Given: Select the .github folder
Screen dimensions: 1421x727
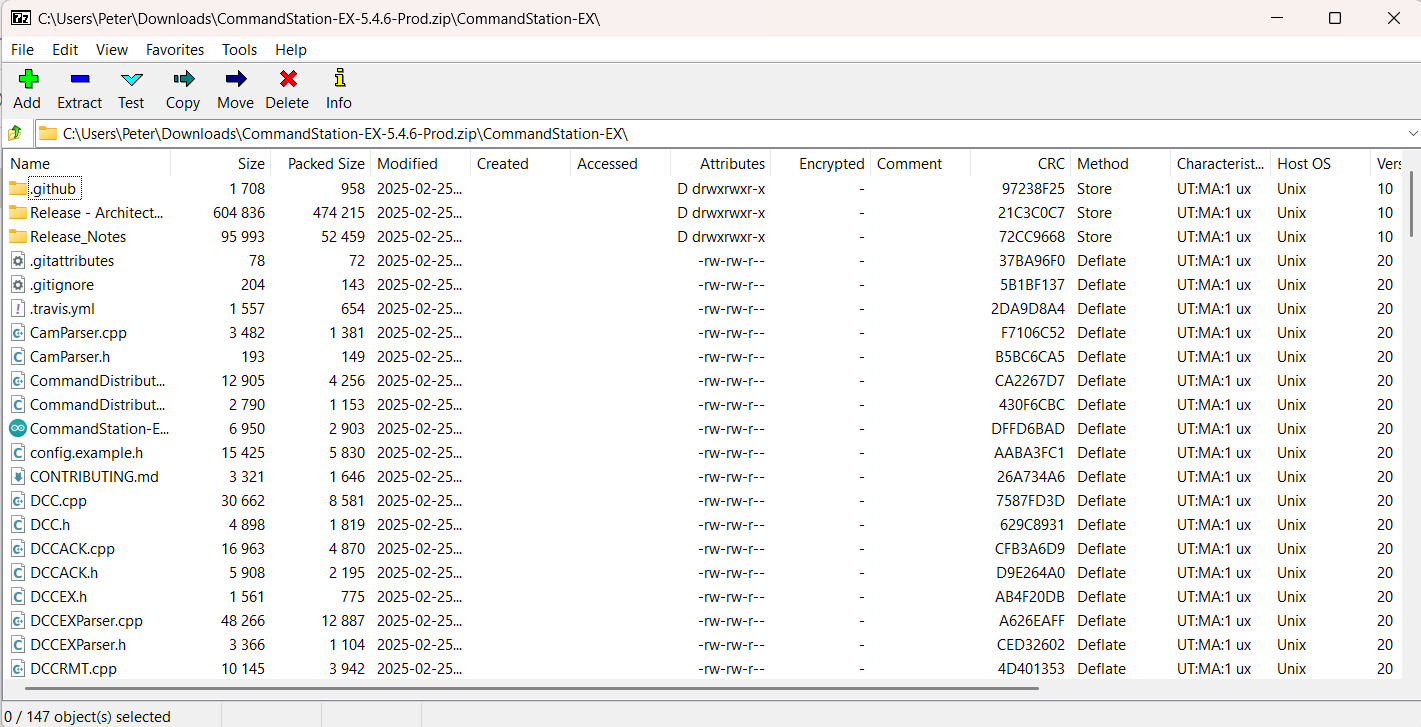Looking at the screenshot, I should tap(53, 189).
